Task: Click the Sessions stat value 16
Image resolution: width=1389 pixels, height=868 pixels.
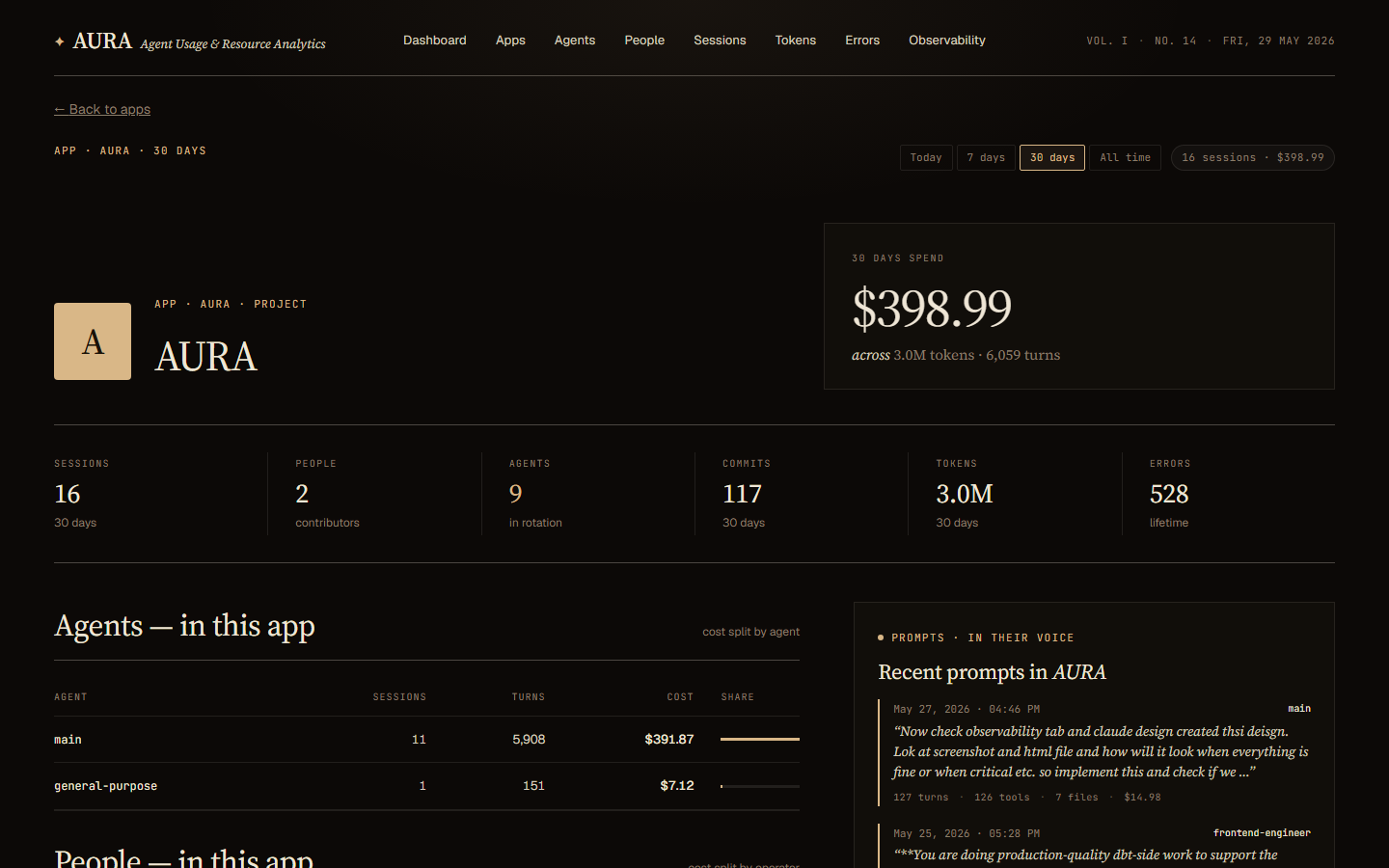Action: (68, 494)
